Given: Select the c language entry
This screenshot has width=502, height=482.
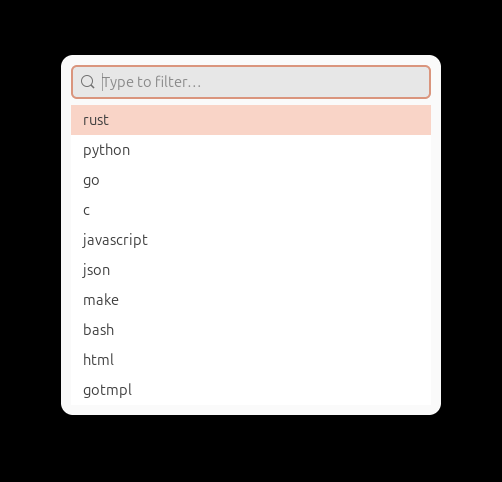Looking at the screenshot, I should click(251, 210).
